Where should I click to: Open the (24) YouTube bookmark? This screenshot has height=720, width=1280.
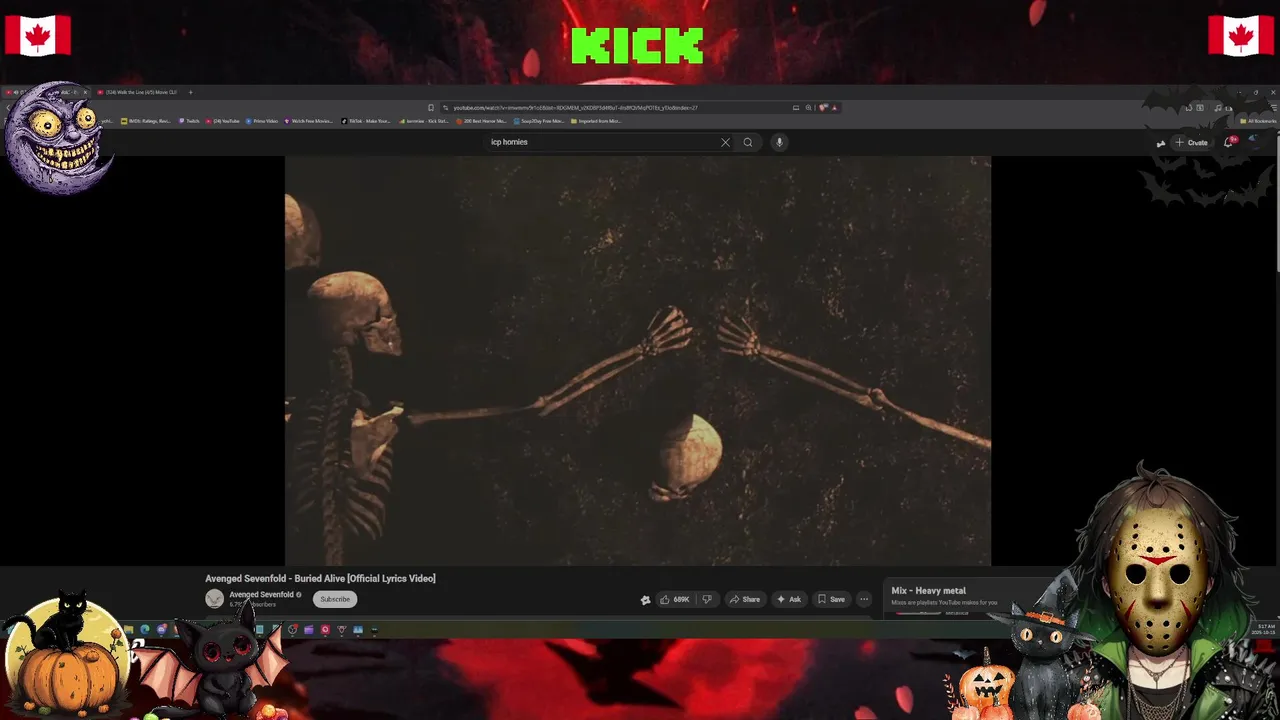223,121
